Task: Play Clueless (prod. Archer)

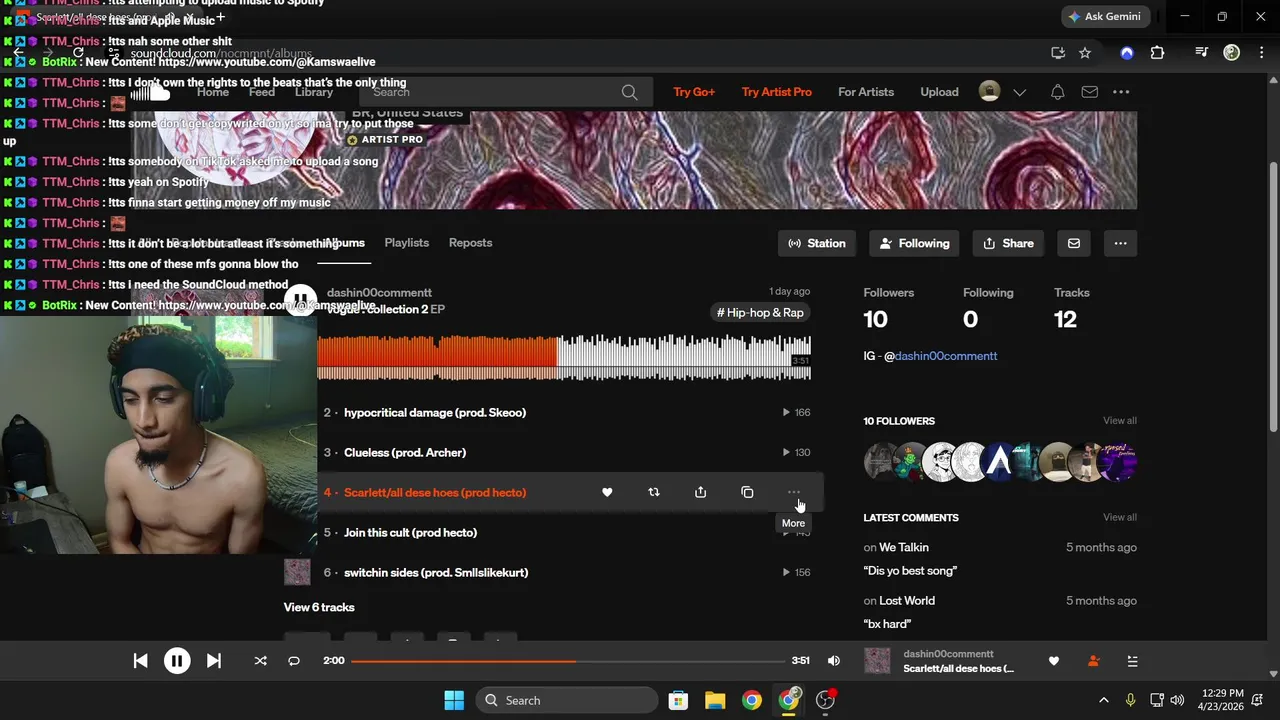Action: pyautogui.click(x=405, y=452)
